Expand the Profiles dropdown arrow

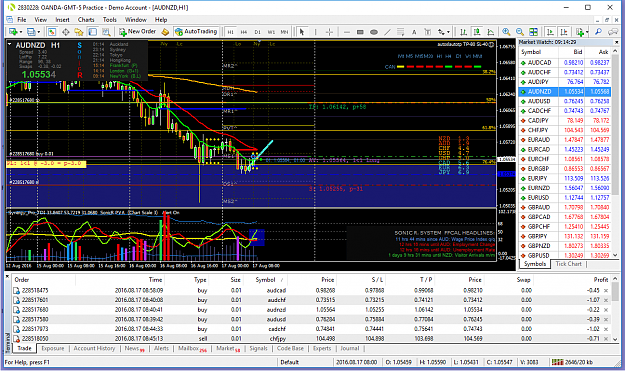pyautogui.click(x=39, y=32)
